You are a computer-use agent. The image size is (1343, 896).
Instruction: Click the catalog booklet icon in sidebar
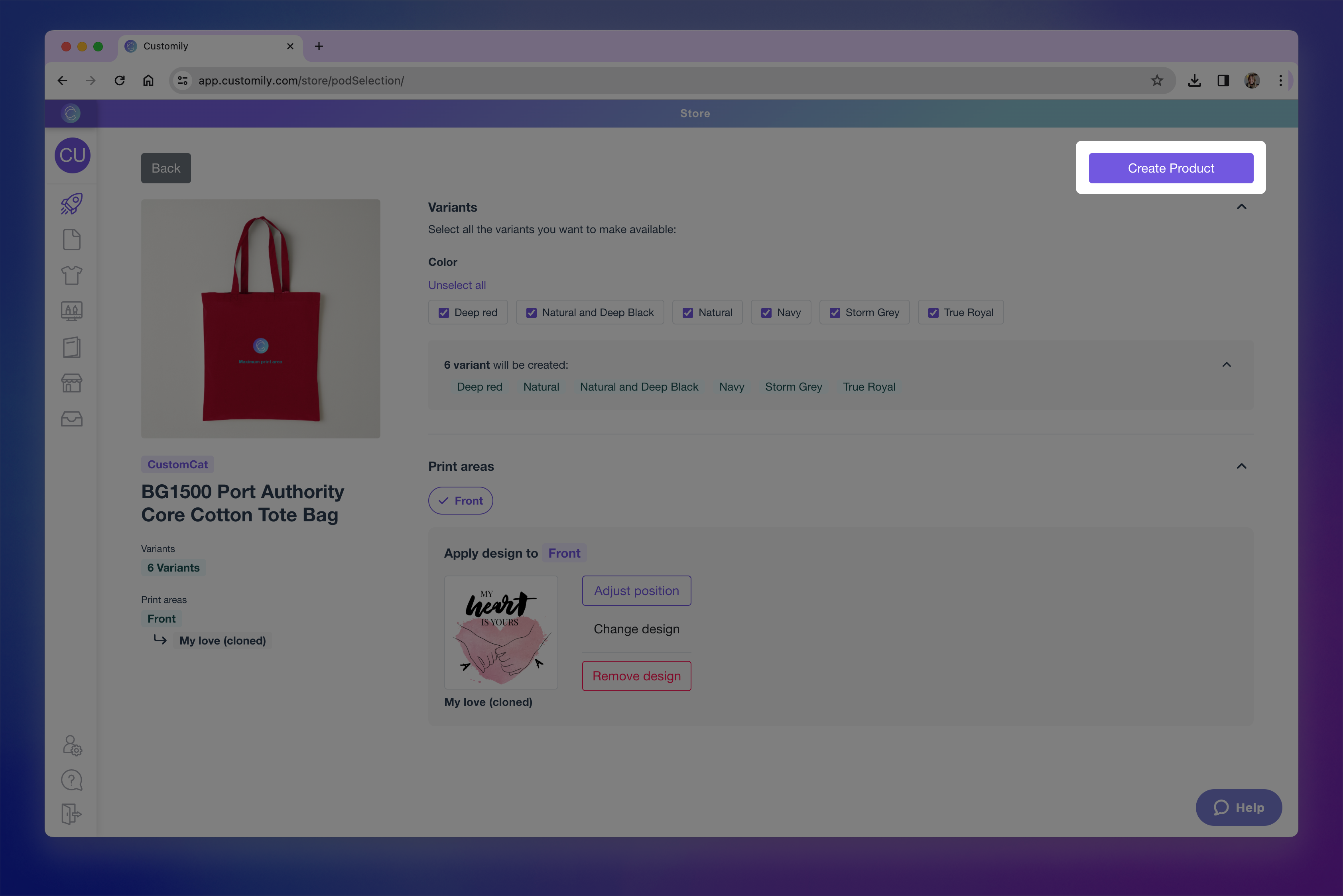coord(71,347)
